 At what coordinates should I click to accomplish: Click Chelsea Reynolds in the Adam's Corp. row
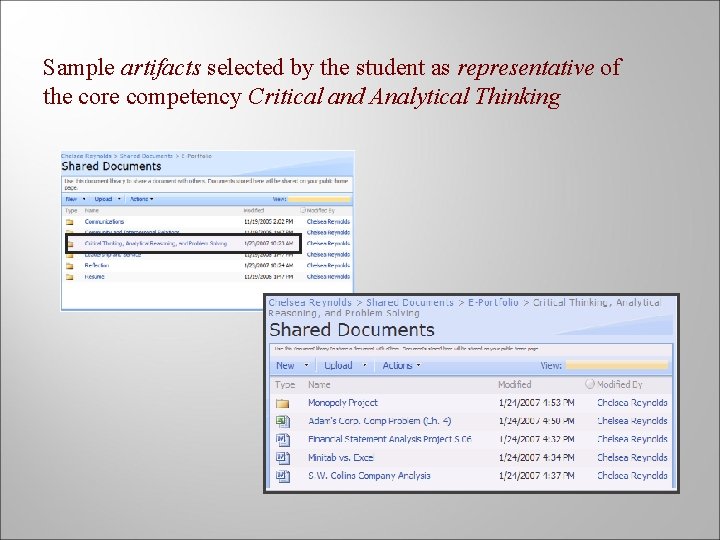click(632, 421)
